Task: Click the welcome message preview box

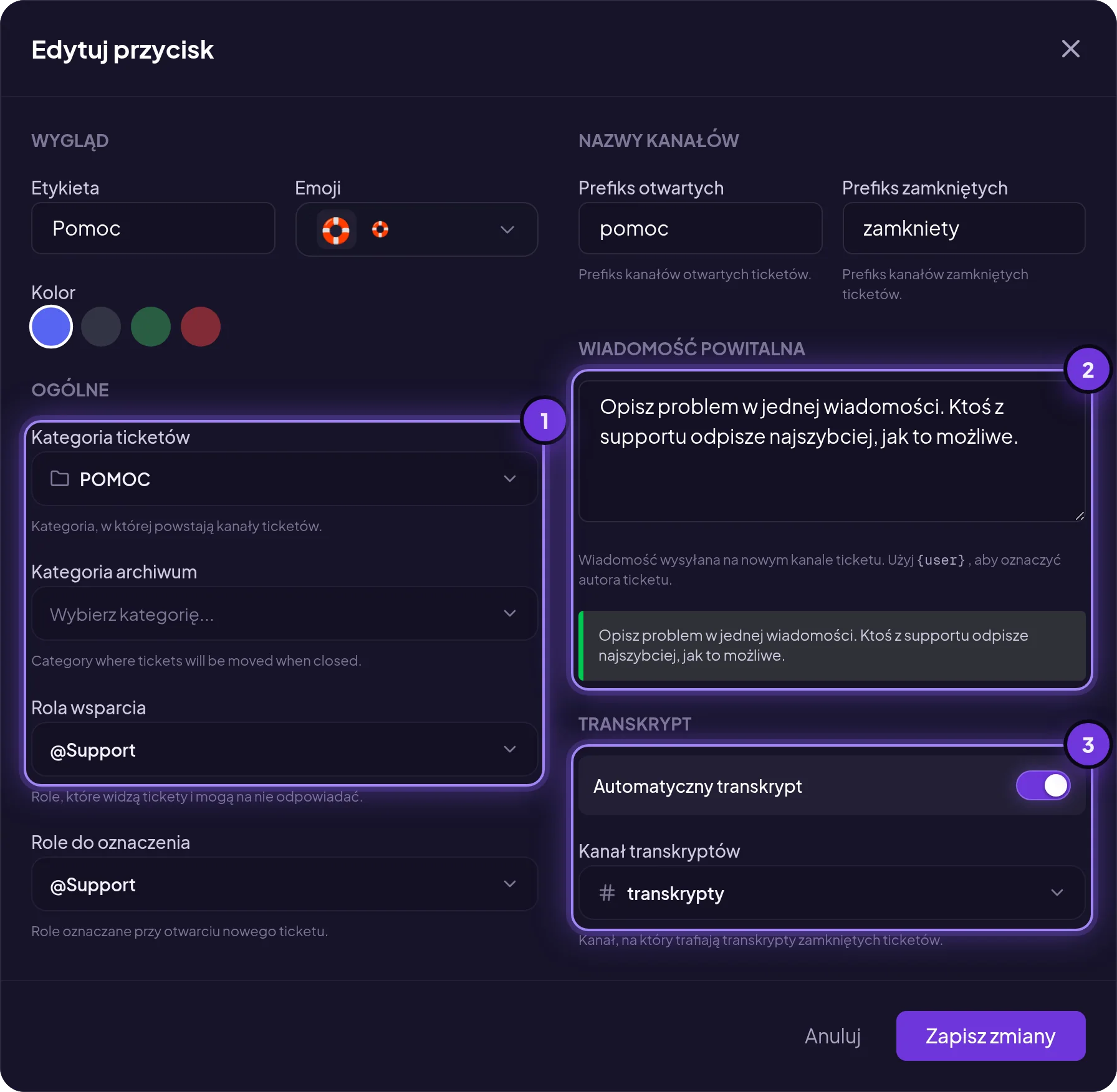Action: point(832,646)
